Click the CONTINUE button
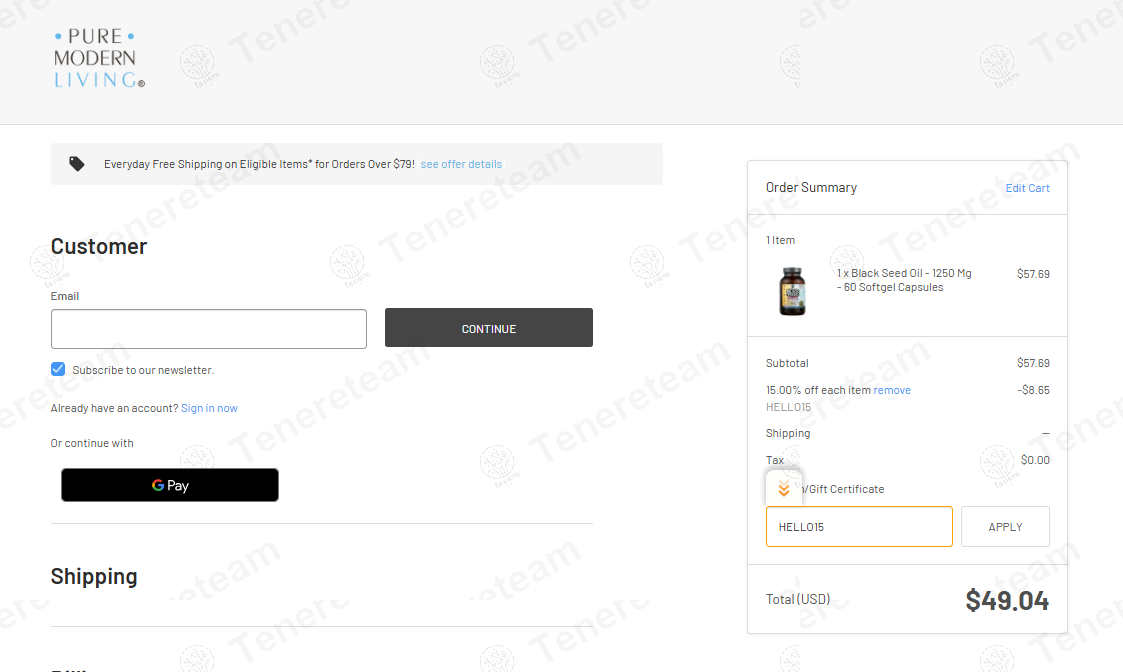This screenshot has width=1123, height=672. tap(488, 328)
